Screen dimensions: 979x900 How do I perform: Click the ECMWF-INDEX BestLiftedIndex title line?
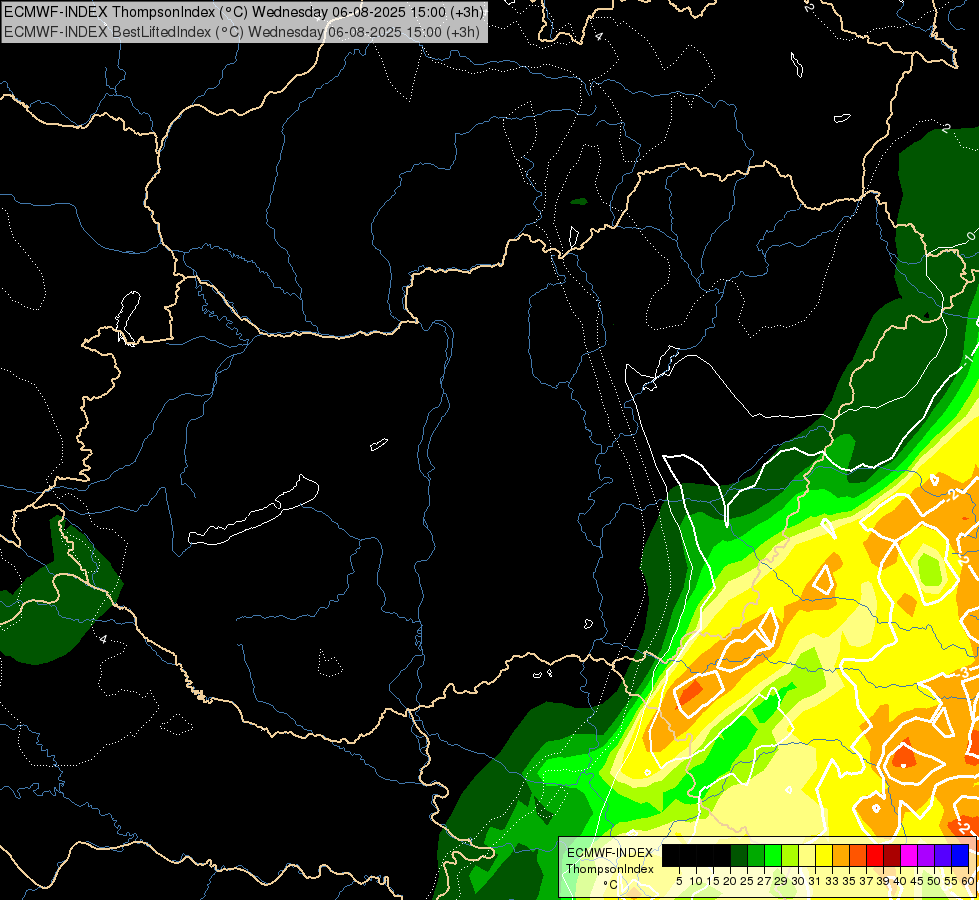click(x=242, y=32)
